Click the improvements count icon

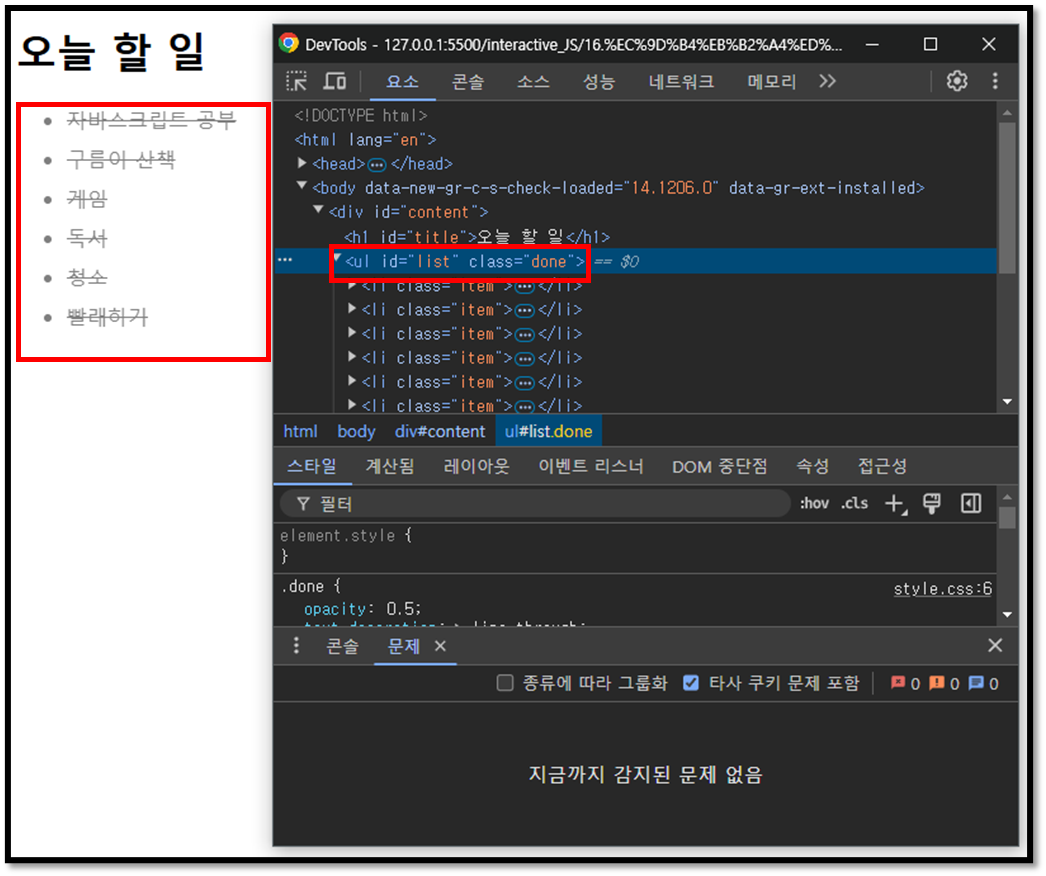[x=976, y=683]
